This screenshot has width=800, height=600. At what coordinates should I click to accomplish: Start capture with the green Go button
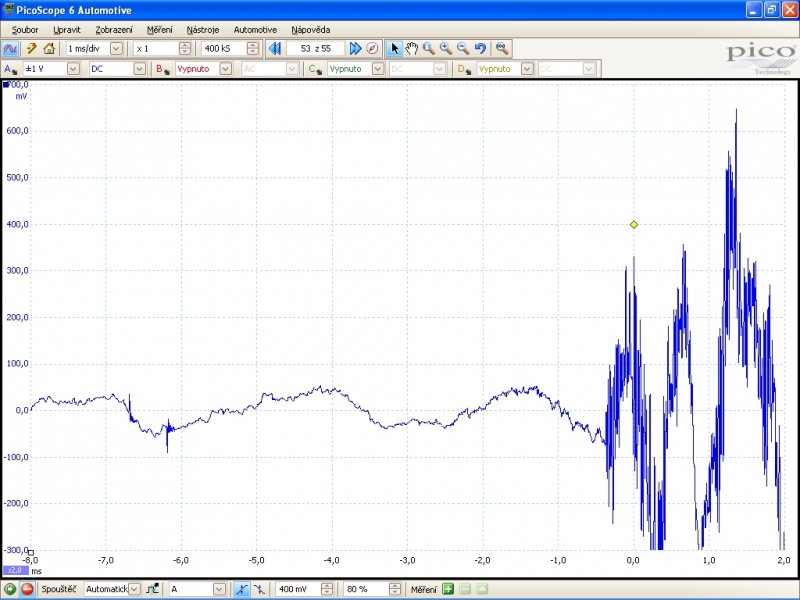[10, 590]
